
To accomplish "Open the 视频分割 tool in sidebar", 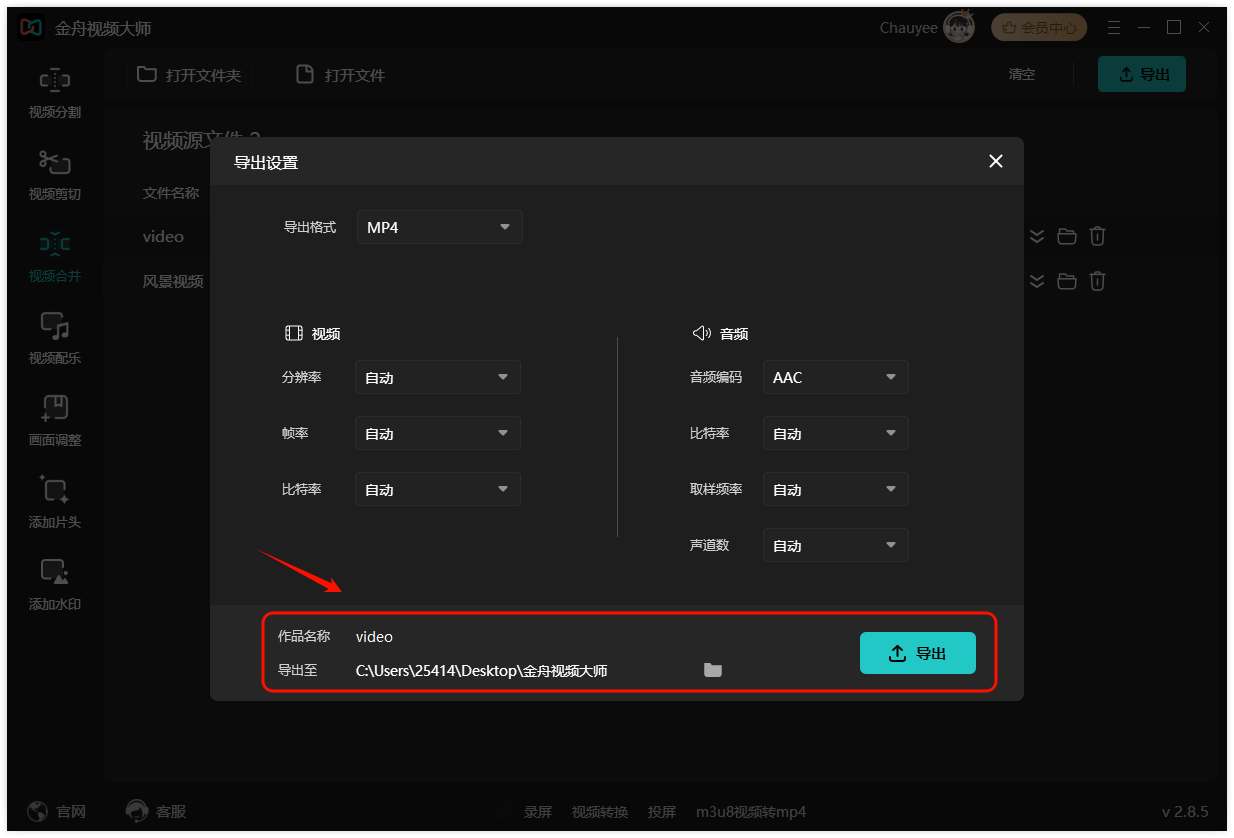I will tap(54, 94).
